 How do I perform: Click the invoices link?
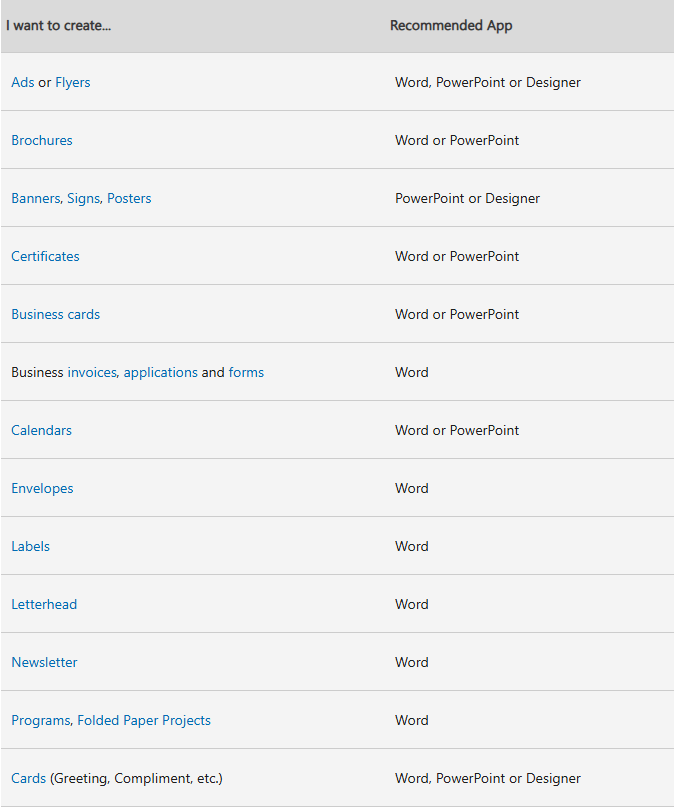(x=92, y=372)
